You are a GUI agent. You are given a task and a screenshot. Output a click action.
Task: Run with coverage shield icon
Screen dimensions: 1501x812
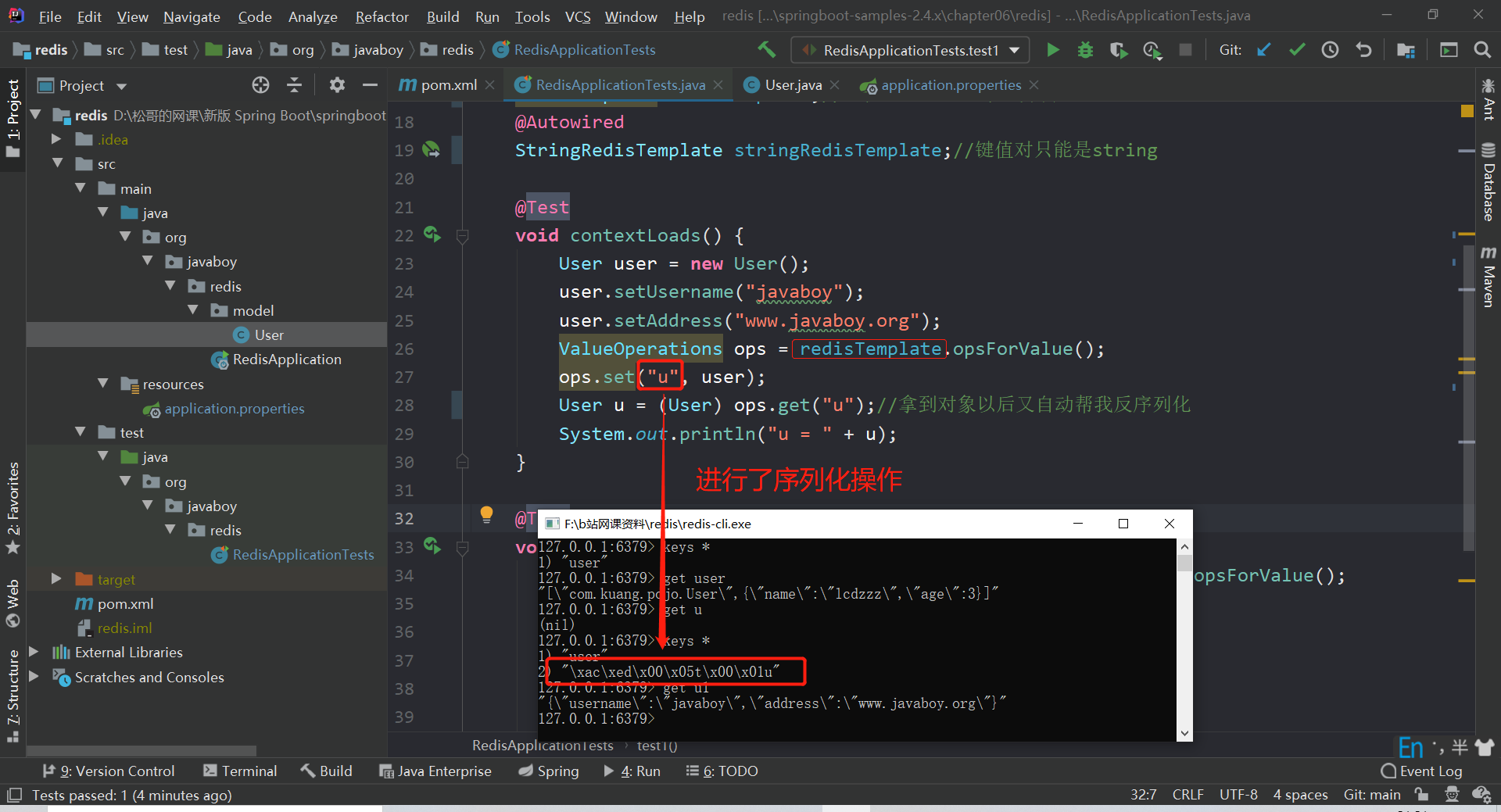coord(1119,50)
